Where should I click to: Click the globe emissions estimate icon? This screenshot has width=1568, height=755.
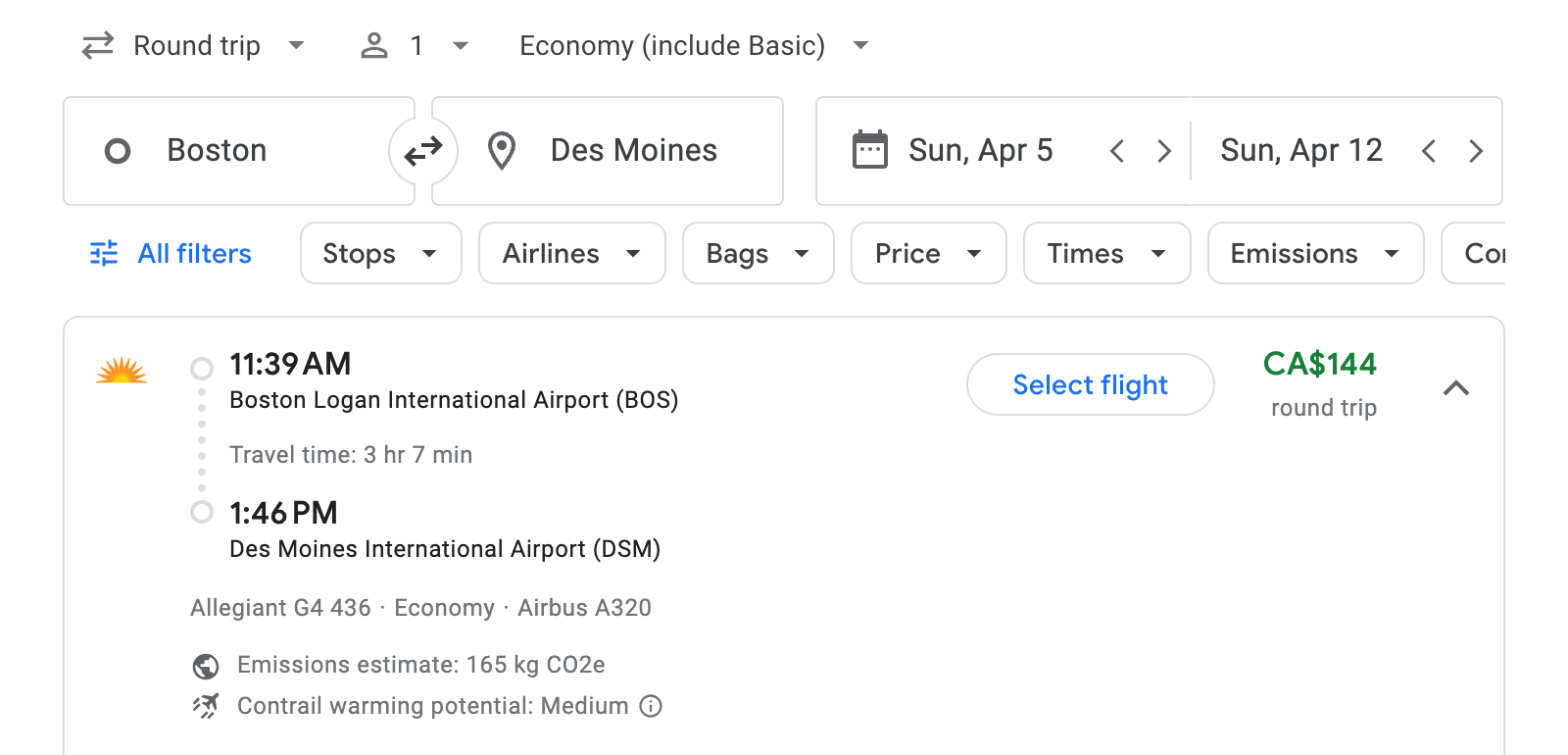tap(205, 665)
